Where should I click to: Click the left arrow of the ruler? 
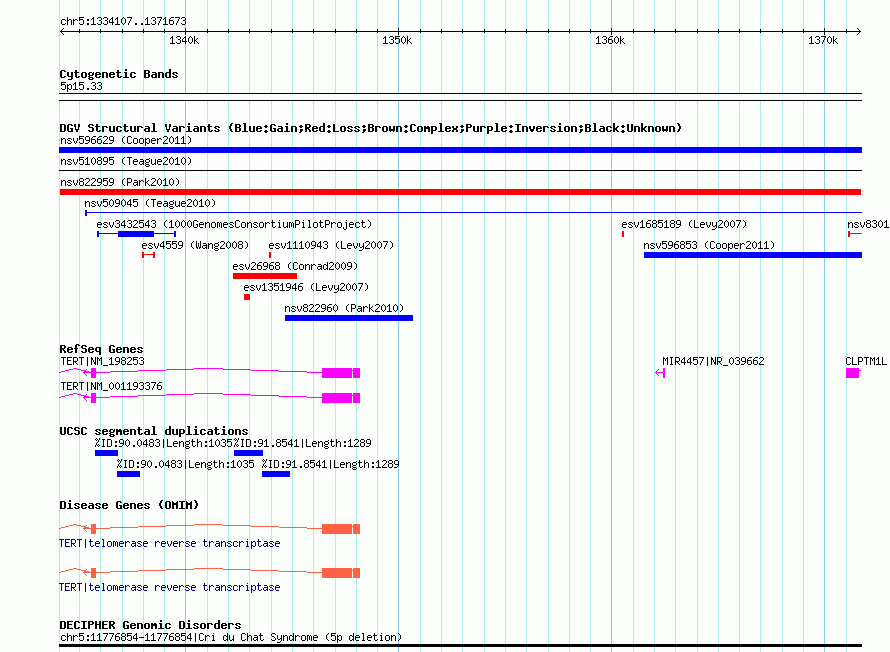pyautogui.click(x=62, y=31)
